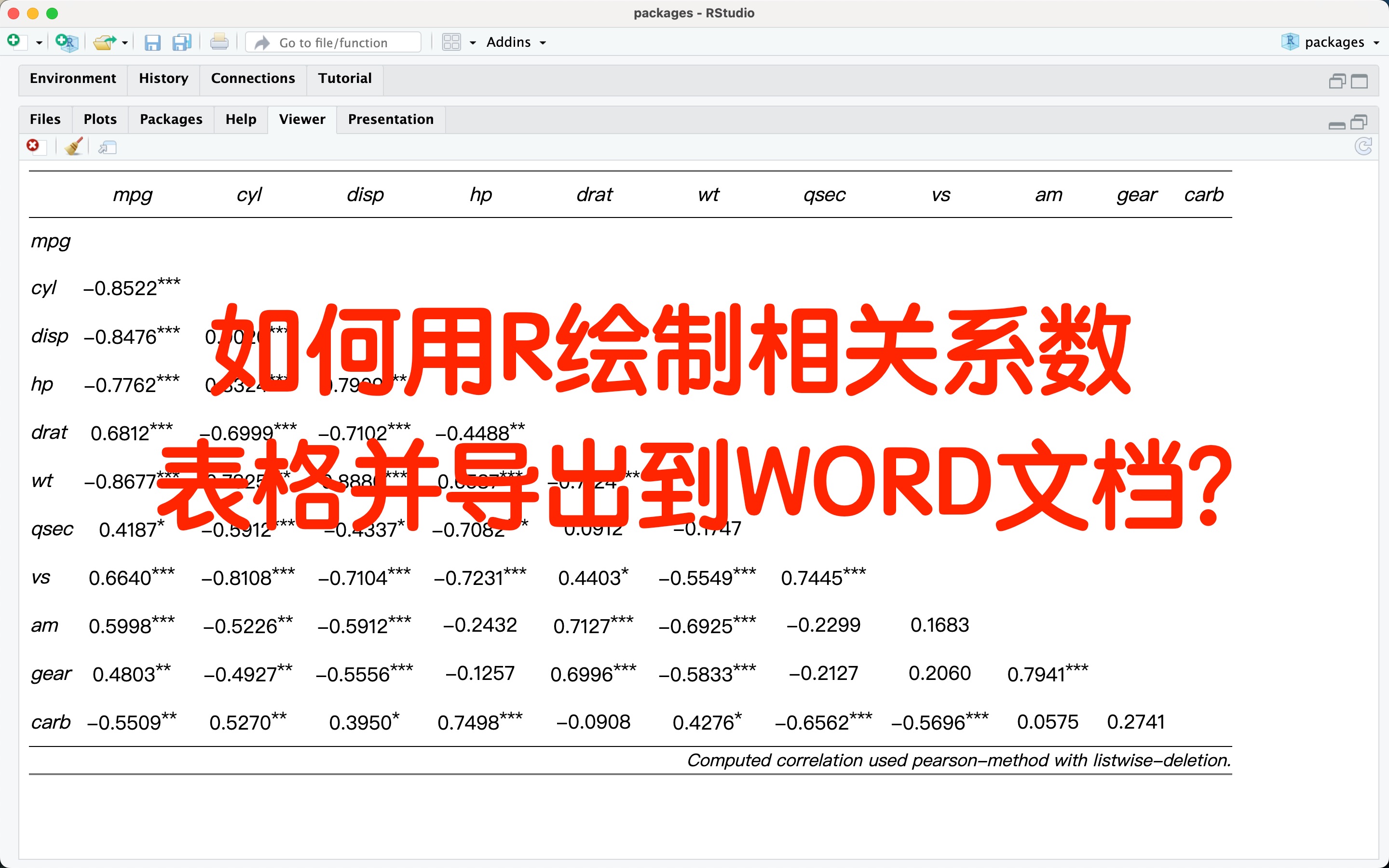Click the mpg column header
Viewport: 1389px width, 868px height.
(133, 195)
